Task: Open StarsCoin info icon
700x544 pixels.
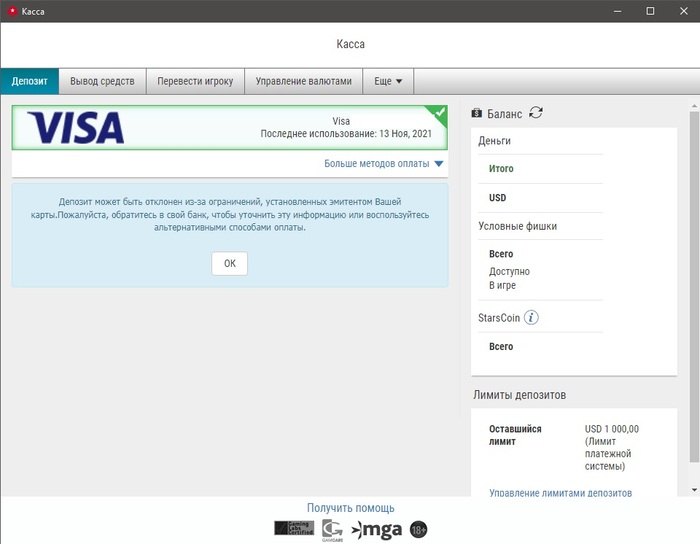Action: [x=531, y=318]
